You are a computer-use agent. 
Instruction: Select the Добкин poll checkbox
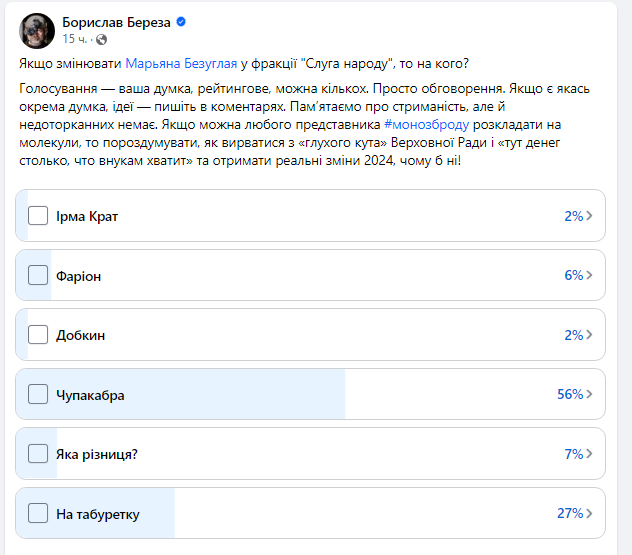pos(38,335)
